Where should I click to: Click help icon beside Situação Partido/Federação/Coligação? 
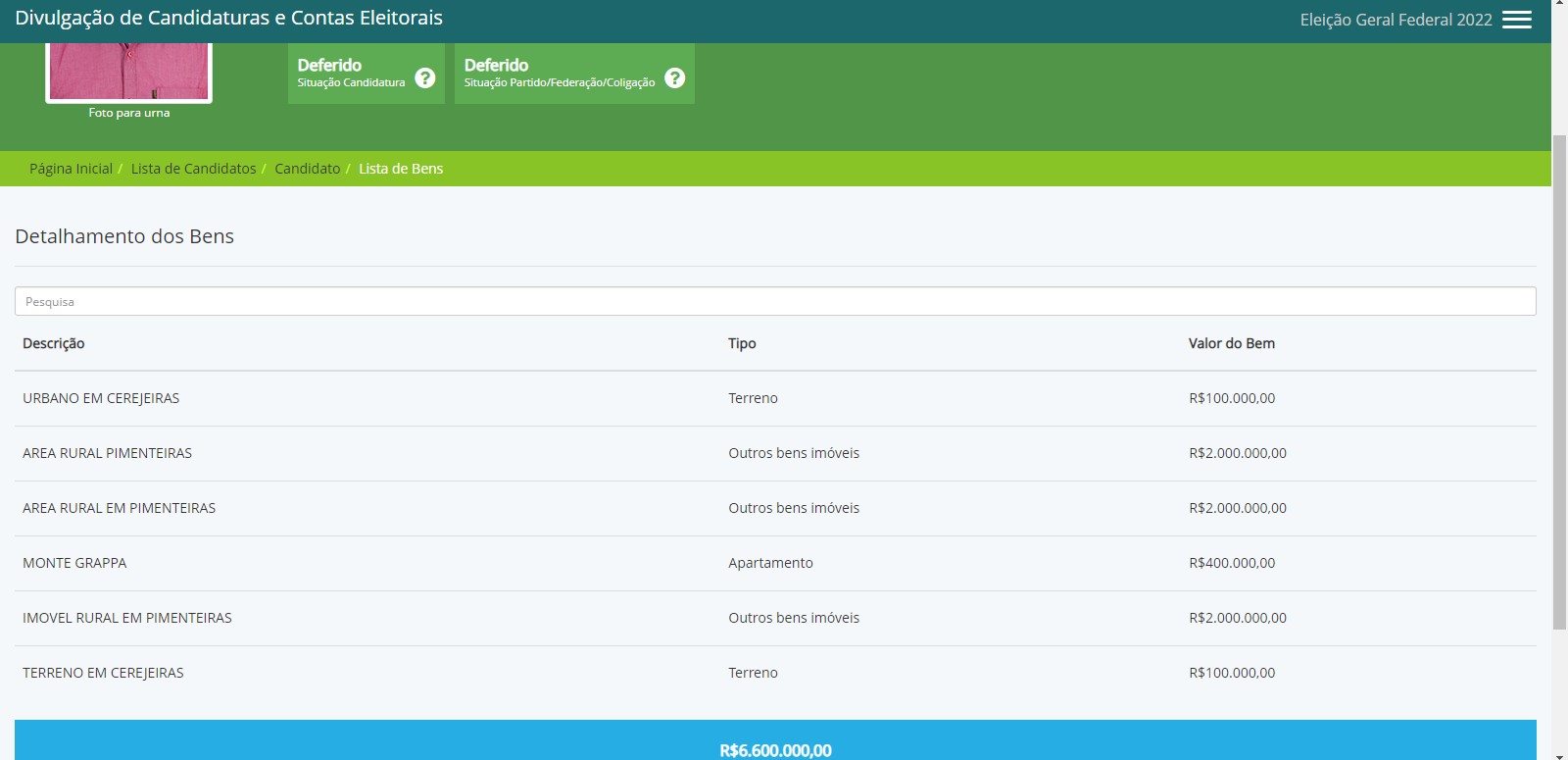tap(674, 77)
